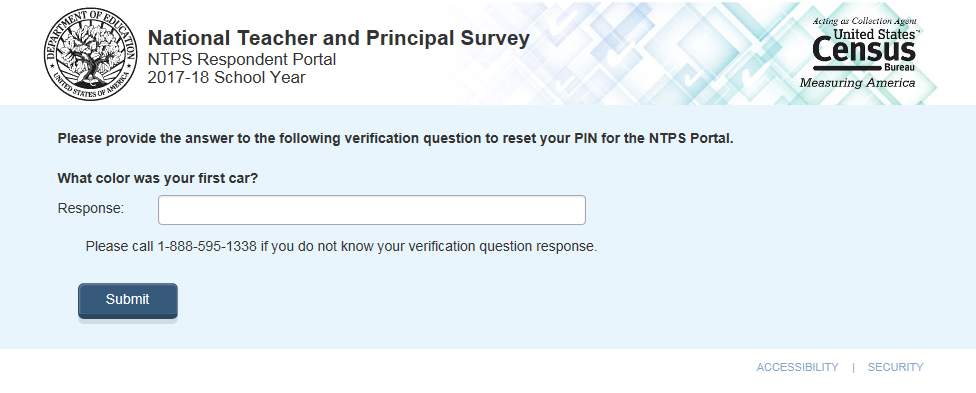The width and height of the screenshot is (976, 393).
Task: Select the NTPS Respondent Portal subtitle text
Action: pyautogui.click(x=242, y=60)
